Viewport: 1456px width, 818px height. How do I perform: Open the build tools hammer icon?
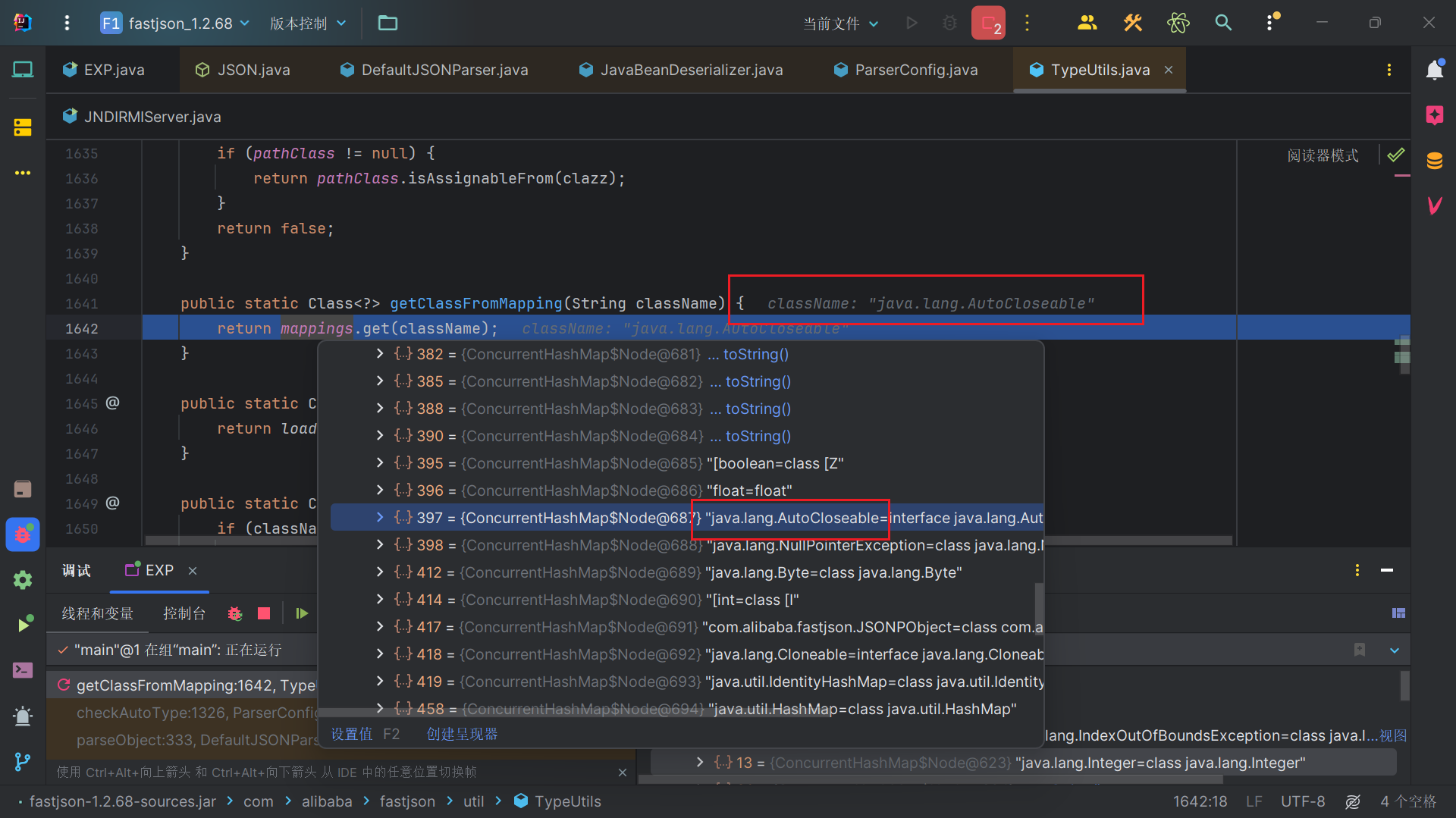1132,23
